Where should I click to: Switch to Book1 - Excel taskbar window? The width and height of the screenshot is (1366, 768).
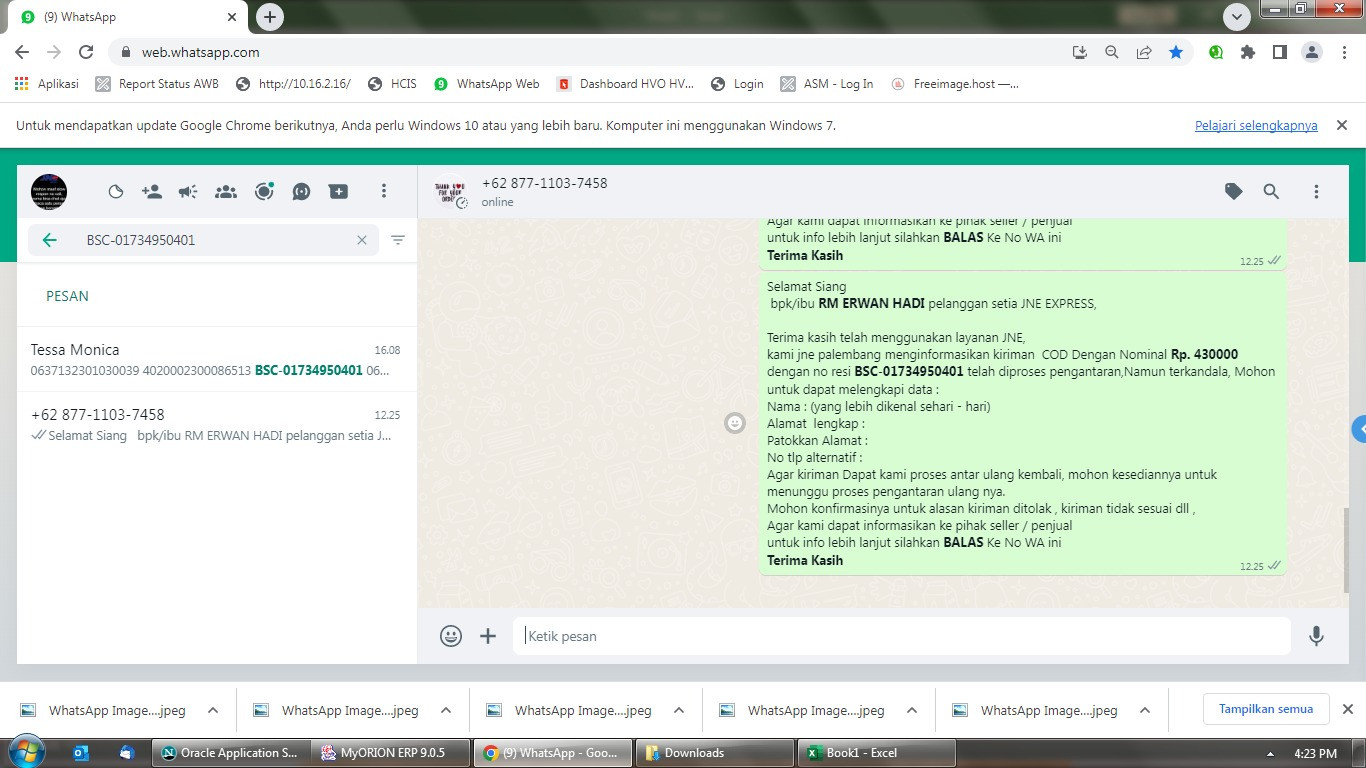877,752
